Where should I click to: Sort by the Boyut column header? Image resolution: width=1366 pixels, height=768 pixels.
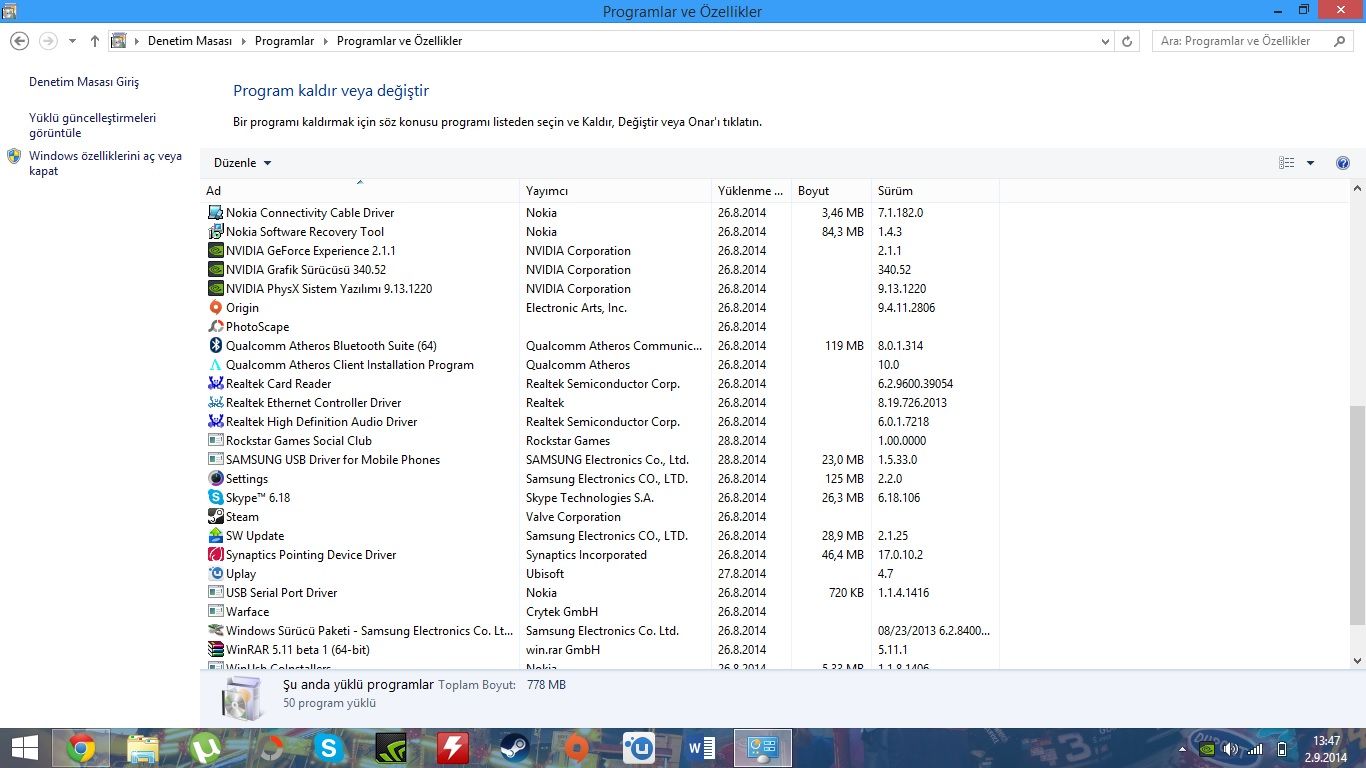click(x=832, y=191)
